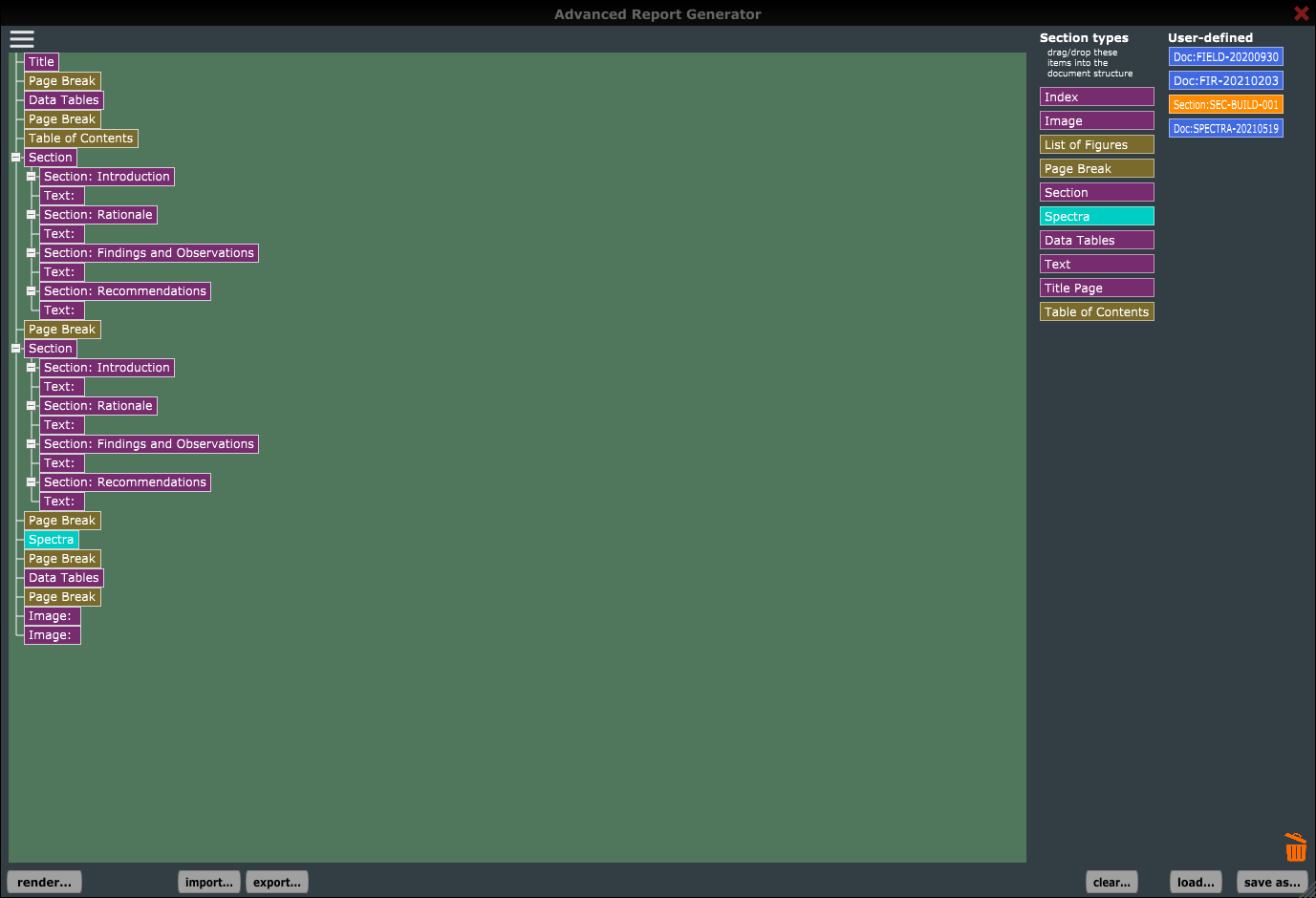Click the render... button
This screenshot has height=898, width=1316.
[x=44, y=882]
